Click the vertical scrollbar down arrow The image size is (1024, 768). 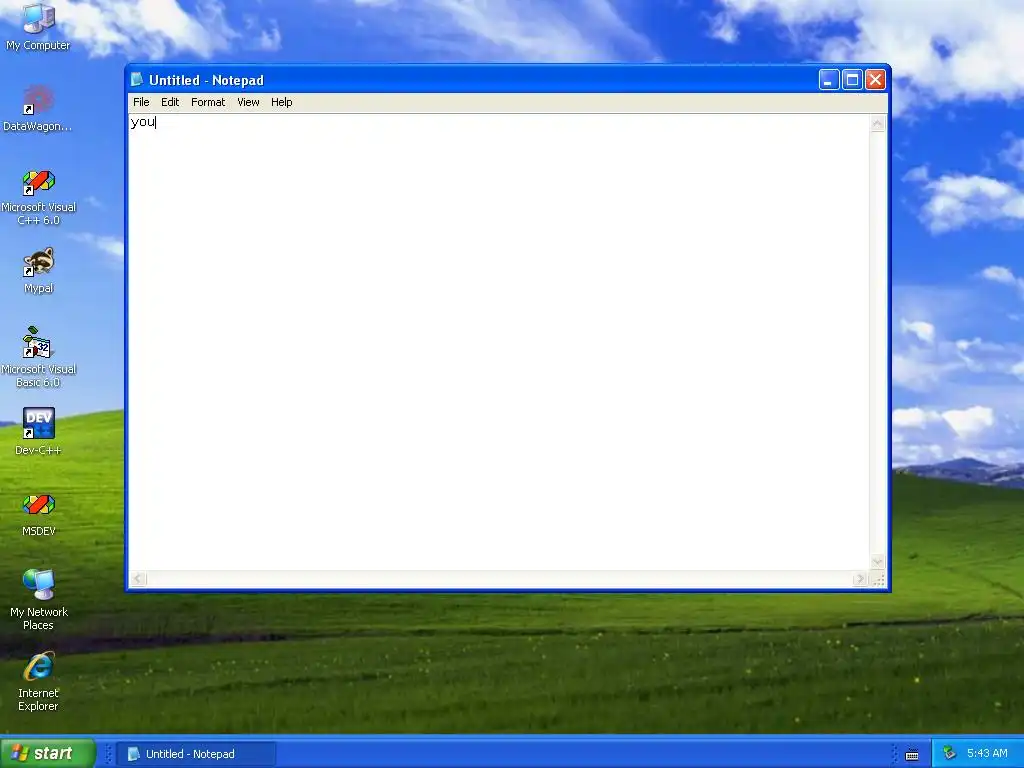(x=878, y=562)
